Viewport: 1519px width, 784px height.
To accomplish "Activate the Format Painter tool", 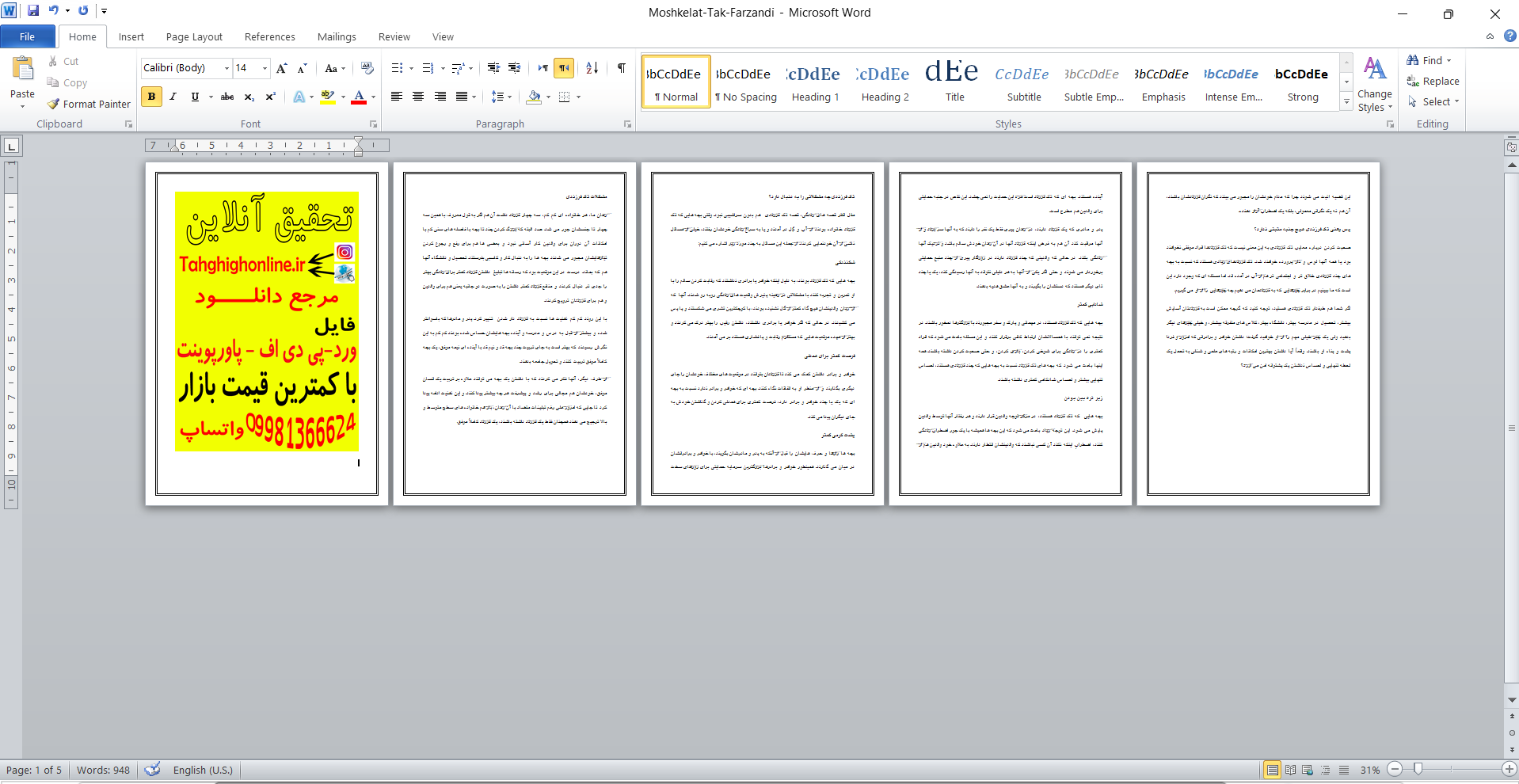I will 89,104.
